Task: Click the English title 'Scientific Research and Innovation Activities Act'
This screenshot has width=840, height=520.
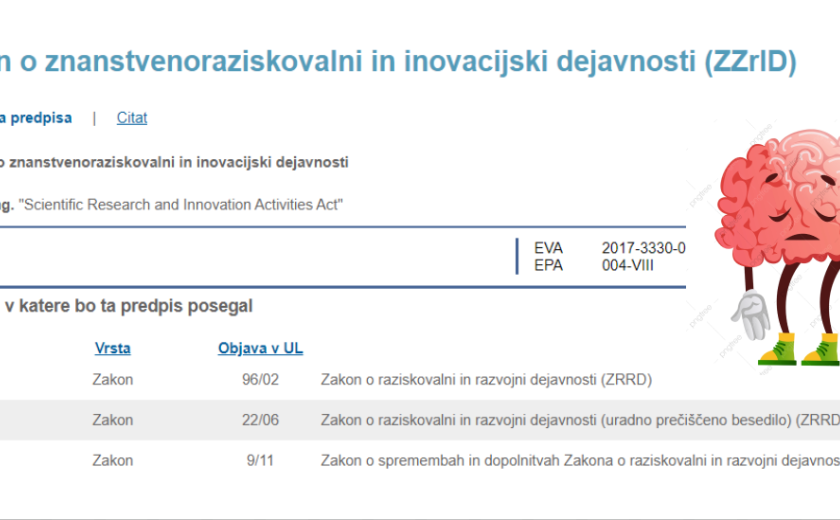Action: click(182, 204)
